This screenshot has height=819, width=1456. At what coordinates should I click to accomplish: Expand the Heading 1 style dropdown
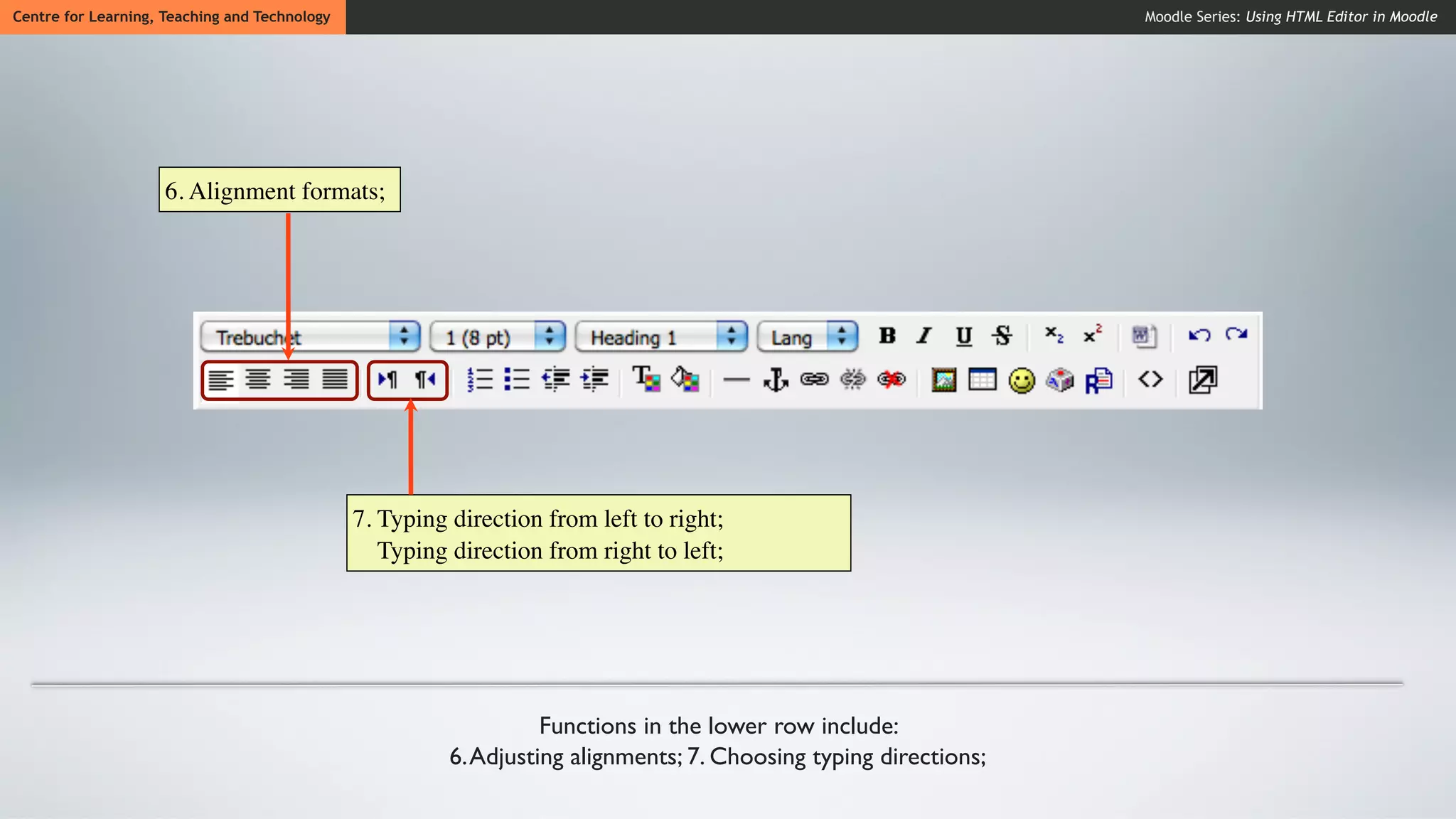point(731,336)
